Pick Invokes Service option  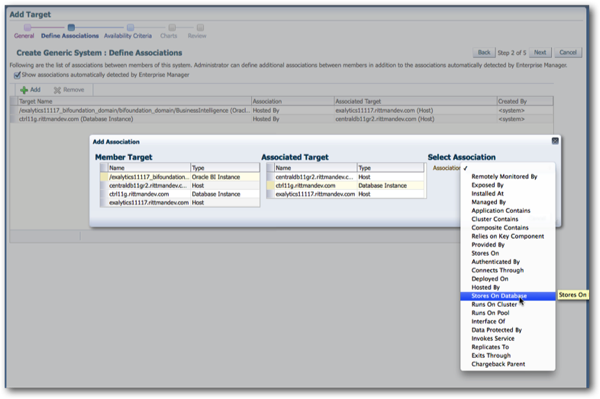point(508,339)
